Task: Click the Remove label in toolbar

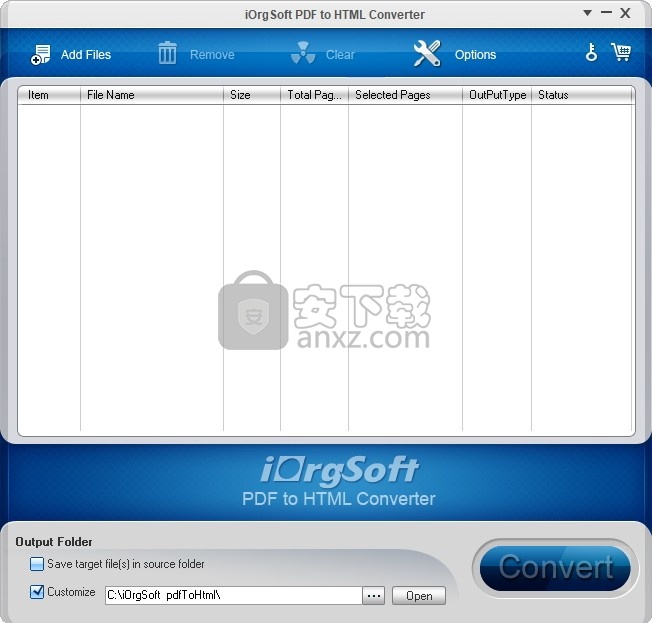Action: click(x=212, y=54)
